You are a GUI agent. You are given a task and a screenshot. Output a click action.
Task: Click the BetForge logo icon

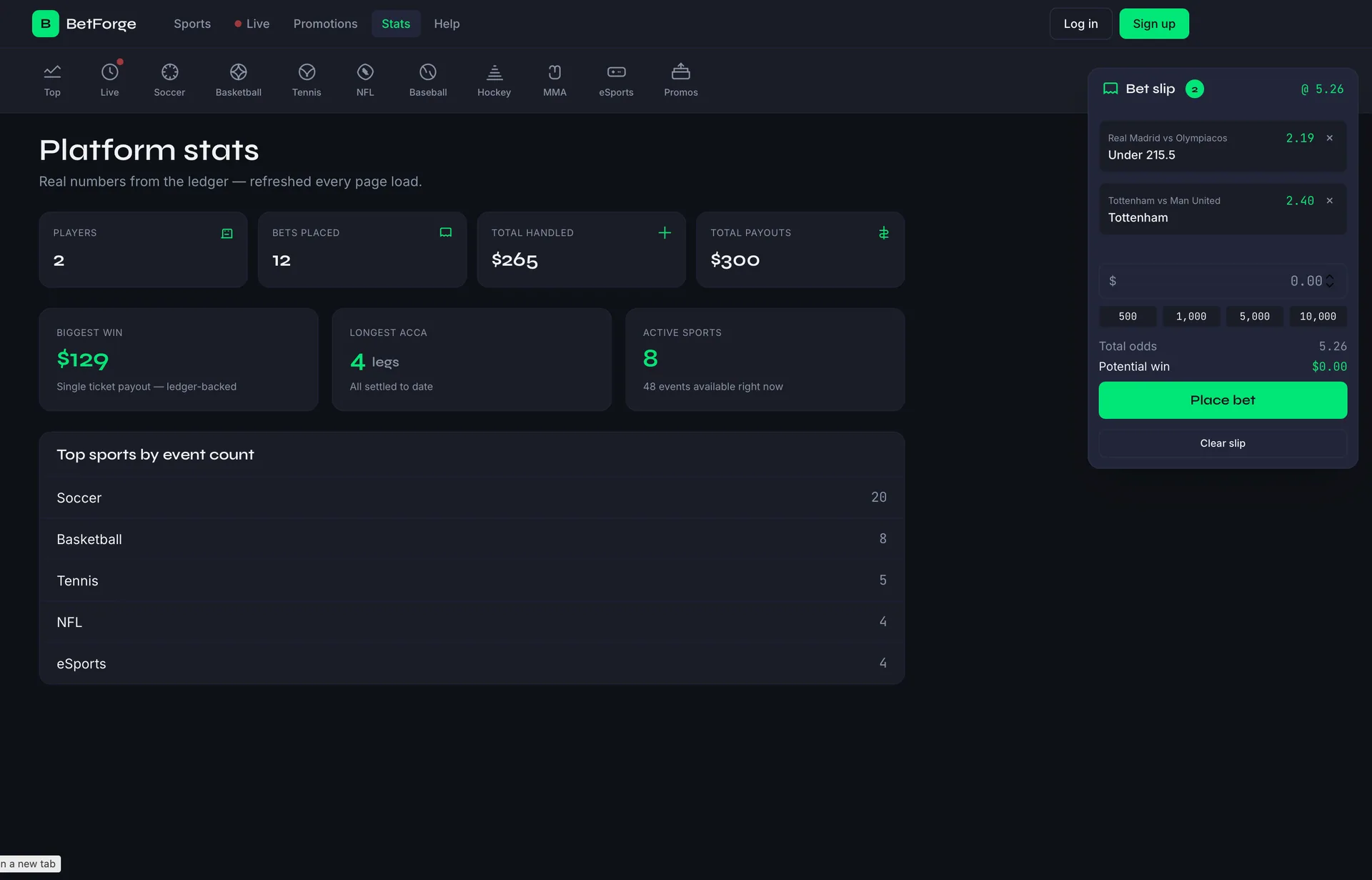46,24
